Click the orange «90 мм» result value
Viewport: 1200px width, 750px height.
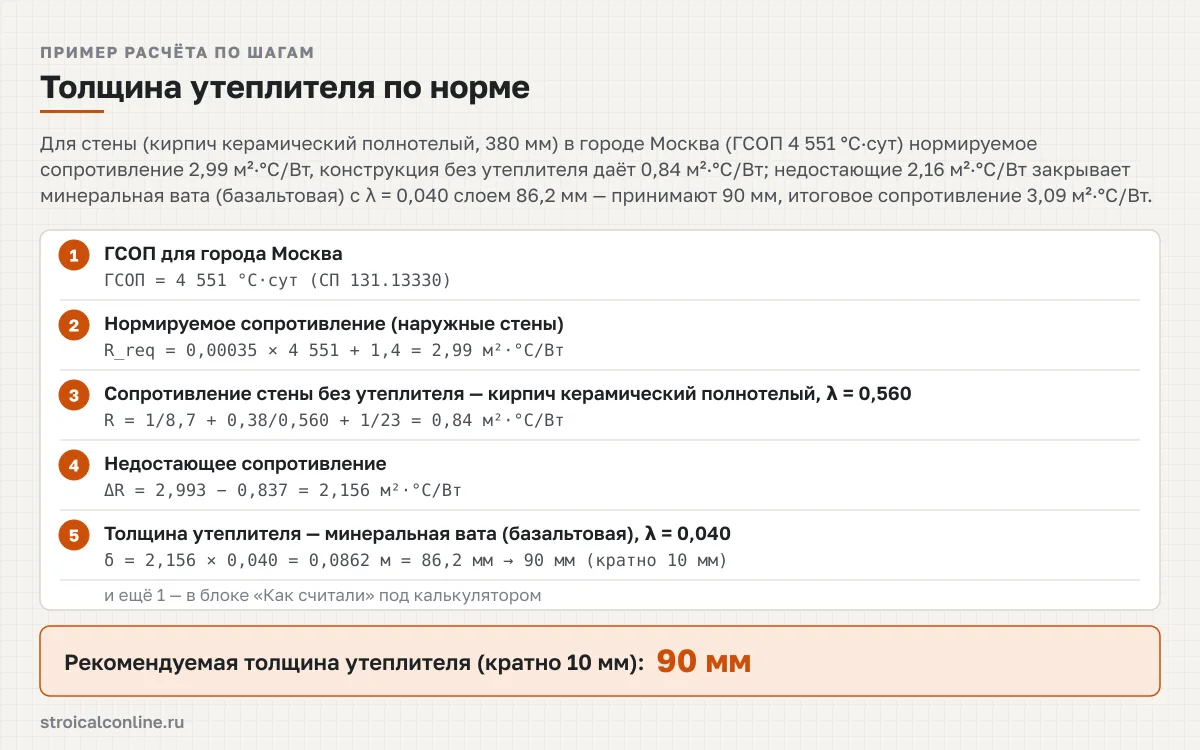pyautogui.click(x=704, y=661)
